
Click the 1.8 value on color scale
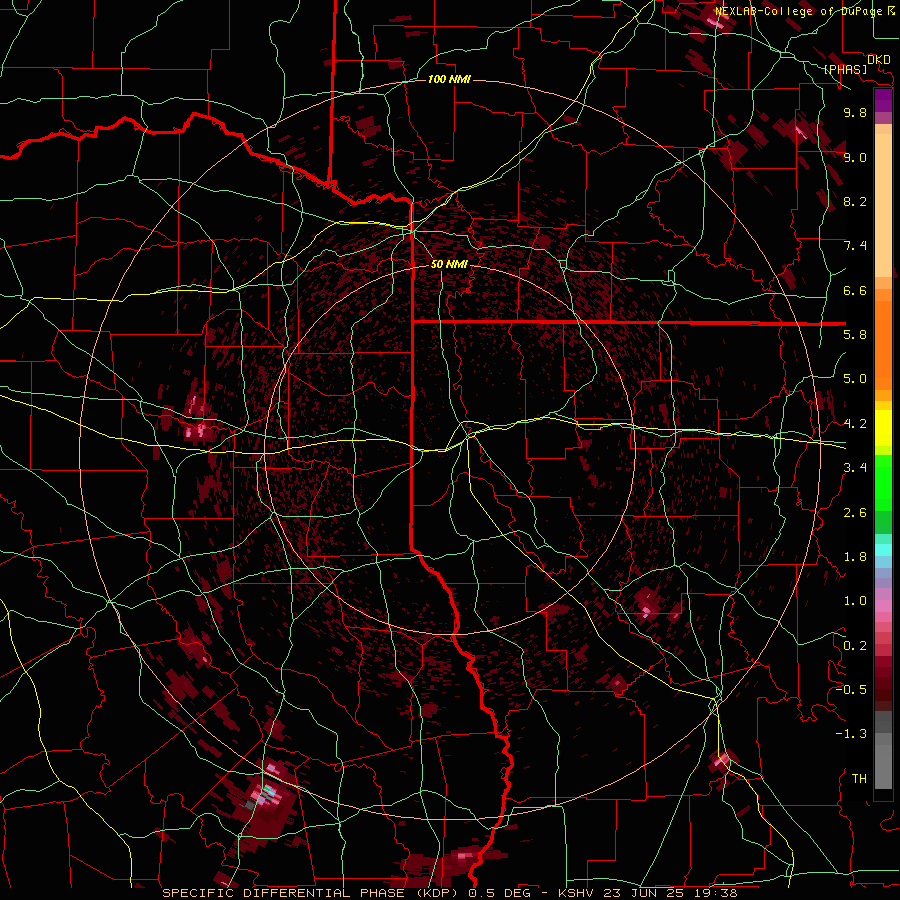pos(855,557)
